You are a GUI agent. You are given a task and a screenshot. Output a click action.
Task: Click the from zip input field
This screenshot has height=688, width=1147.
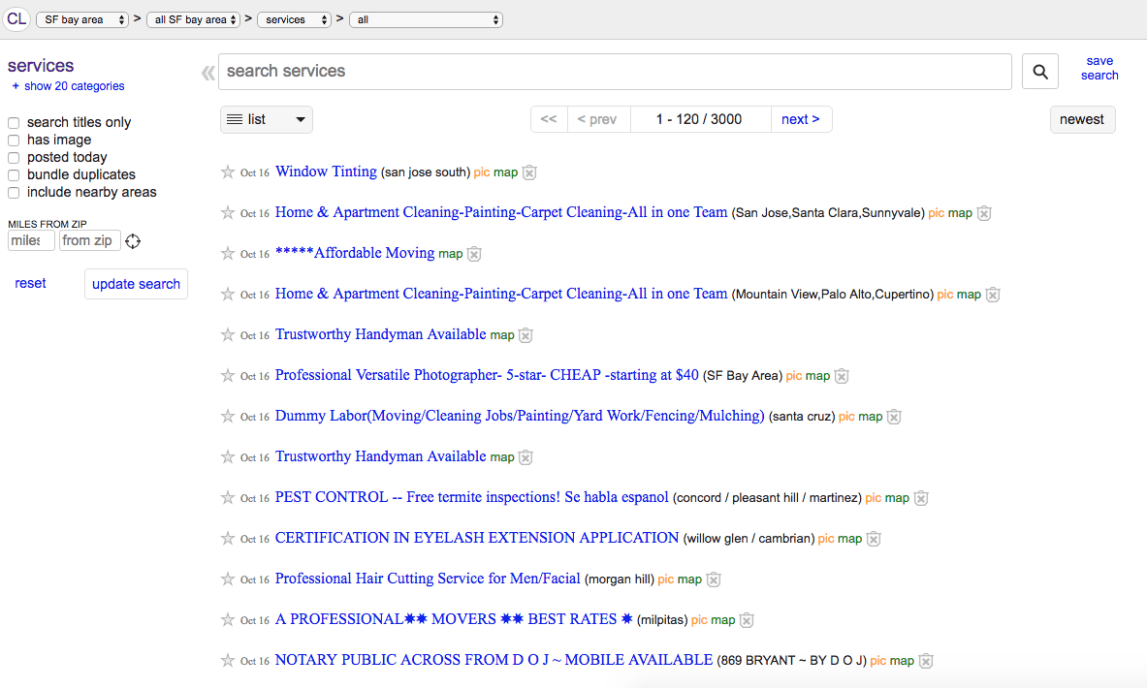89,241
